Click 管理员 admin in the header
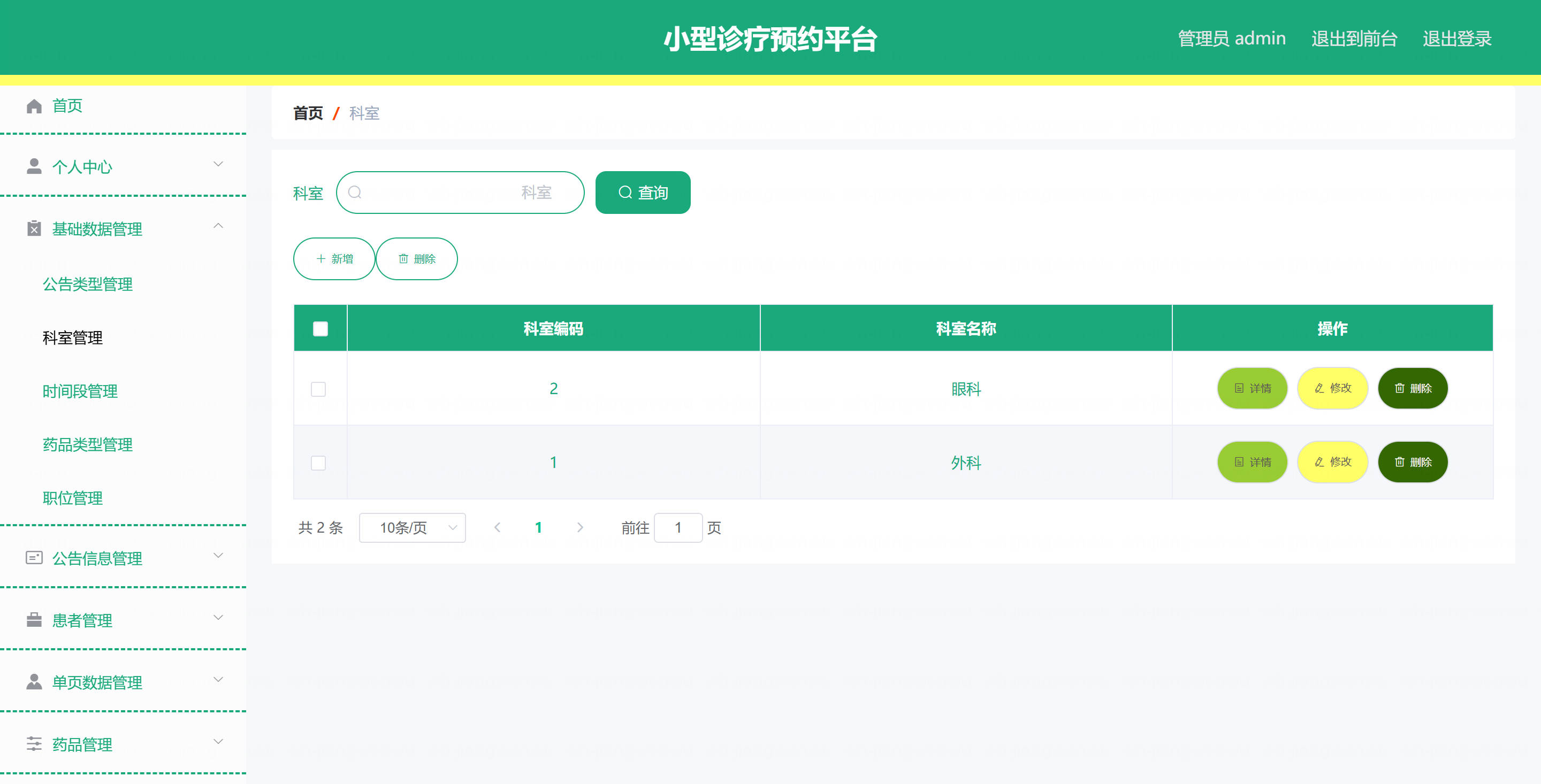 [x=1231, y=39]
